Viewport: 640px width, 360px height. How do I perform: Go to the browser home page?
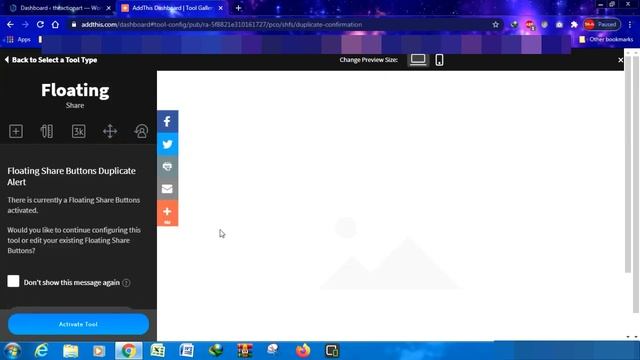tap(55, 24)
